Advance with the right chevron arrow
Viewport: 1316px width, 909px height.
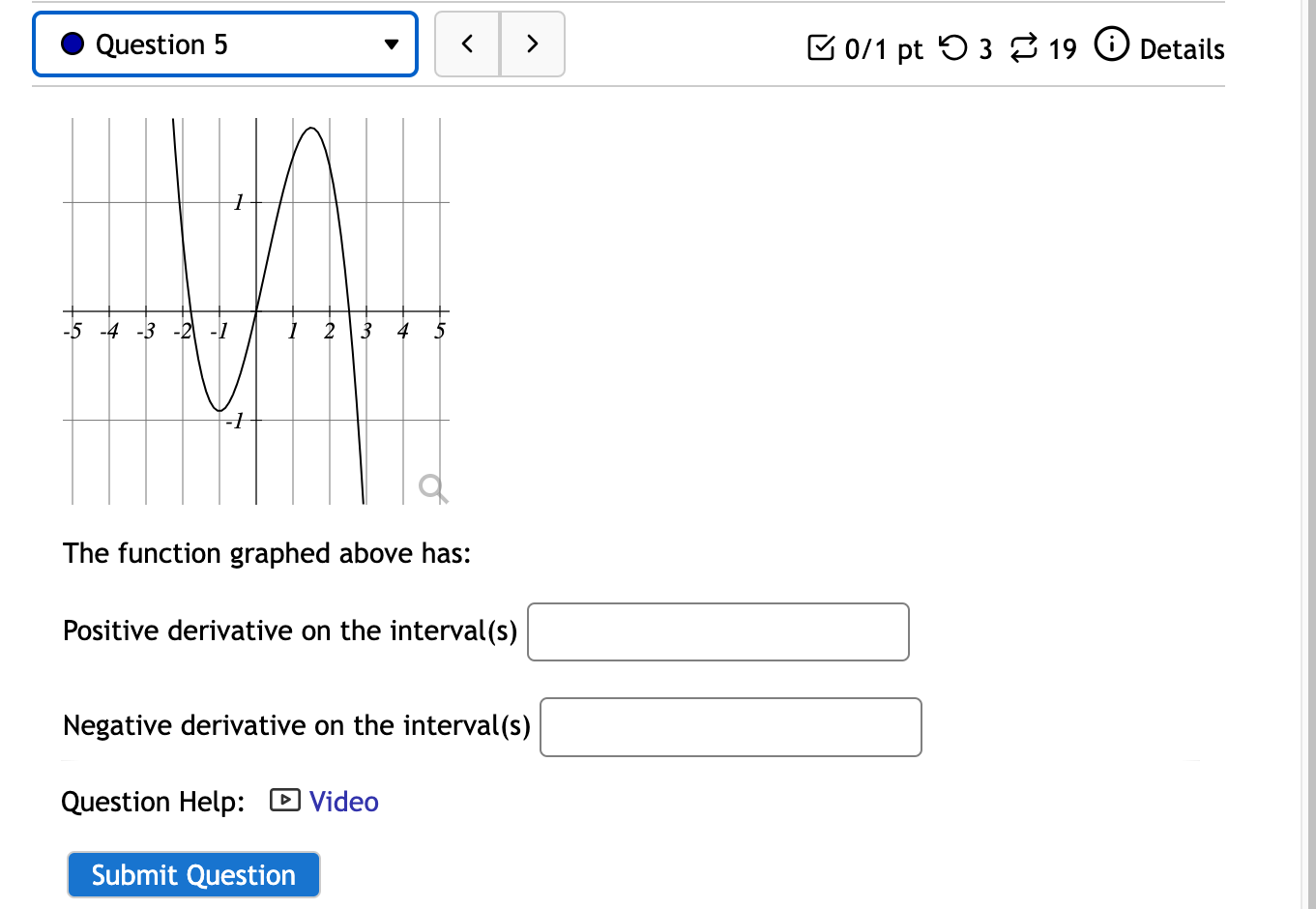pos(532,44)
